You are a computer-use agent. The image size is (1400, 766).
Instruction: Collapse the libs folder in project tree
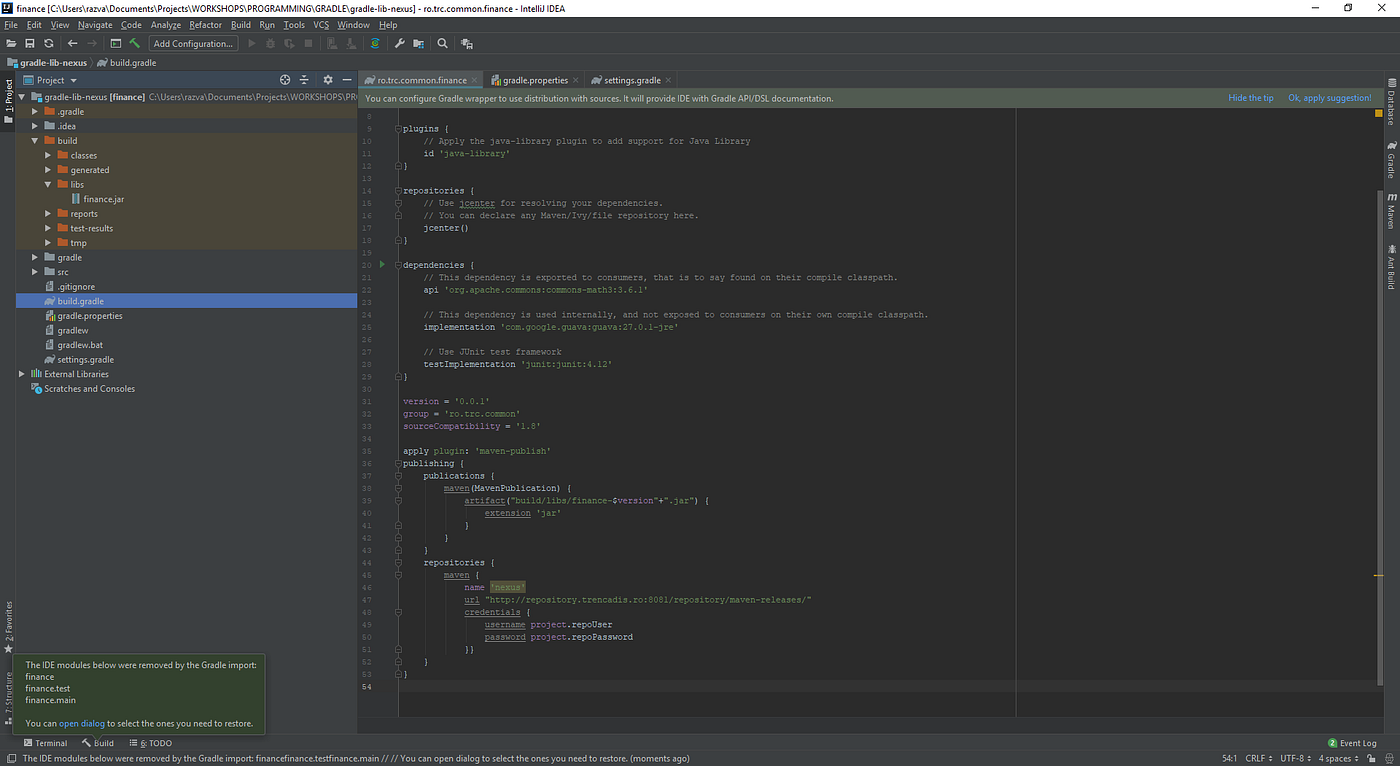click(48, 185)
